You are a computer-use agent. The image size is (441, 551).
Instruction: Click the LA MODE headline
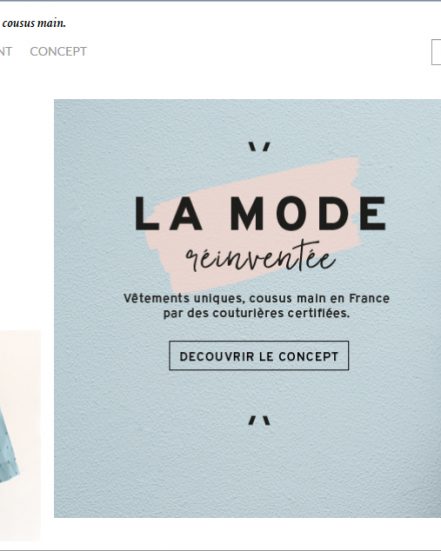coord(260,214)
